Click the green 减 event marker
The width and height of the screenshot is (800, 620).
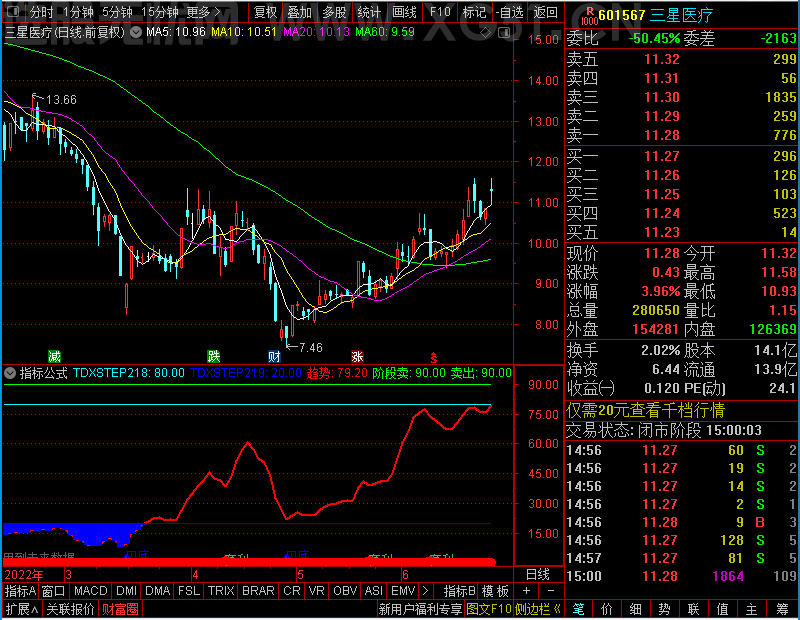pyautogui.click(x=54, y=356)
